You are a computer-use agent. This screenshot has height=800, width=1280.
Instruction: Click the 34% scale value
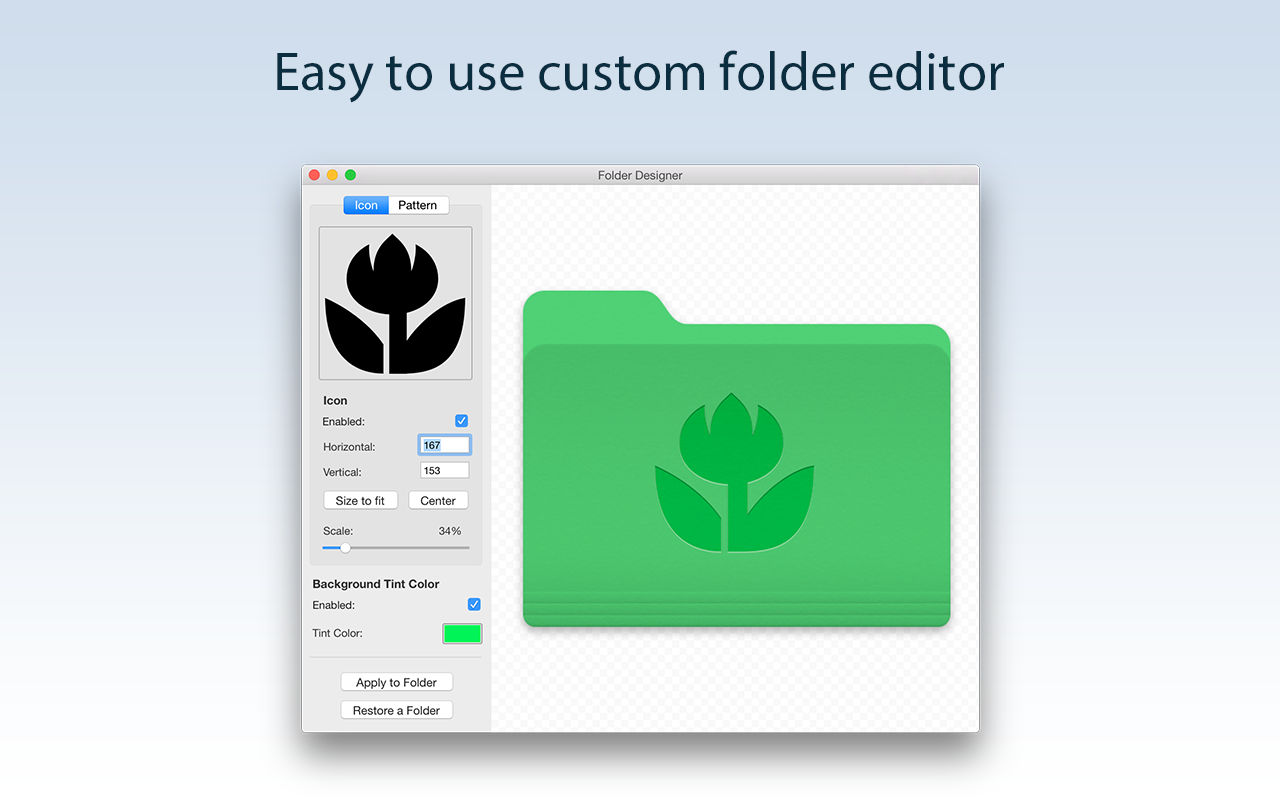coord(450,531)
